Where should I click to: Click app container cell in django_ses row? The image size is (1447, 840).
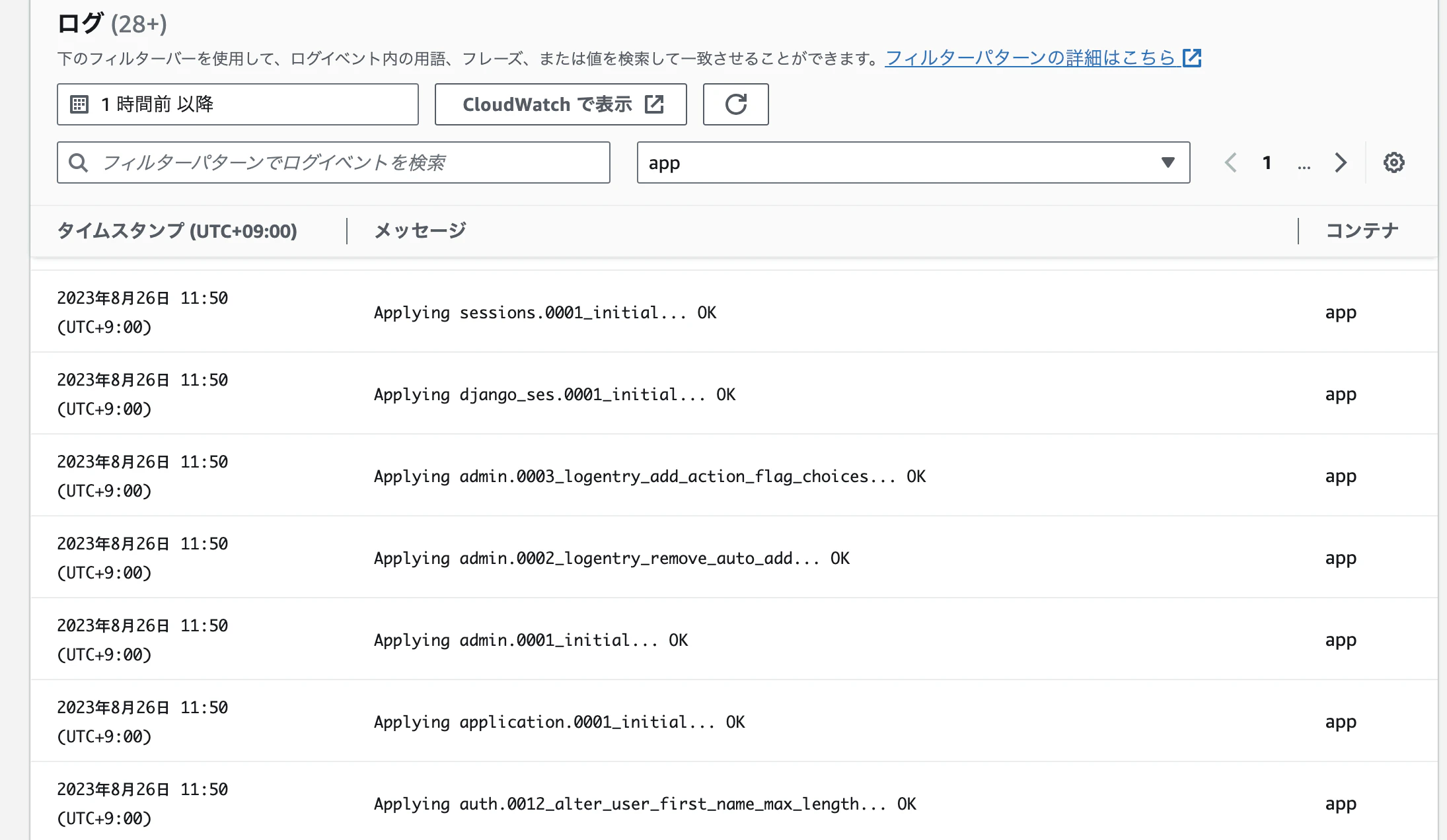[1341, 395]
